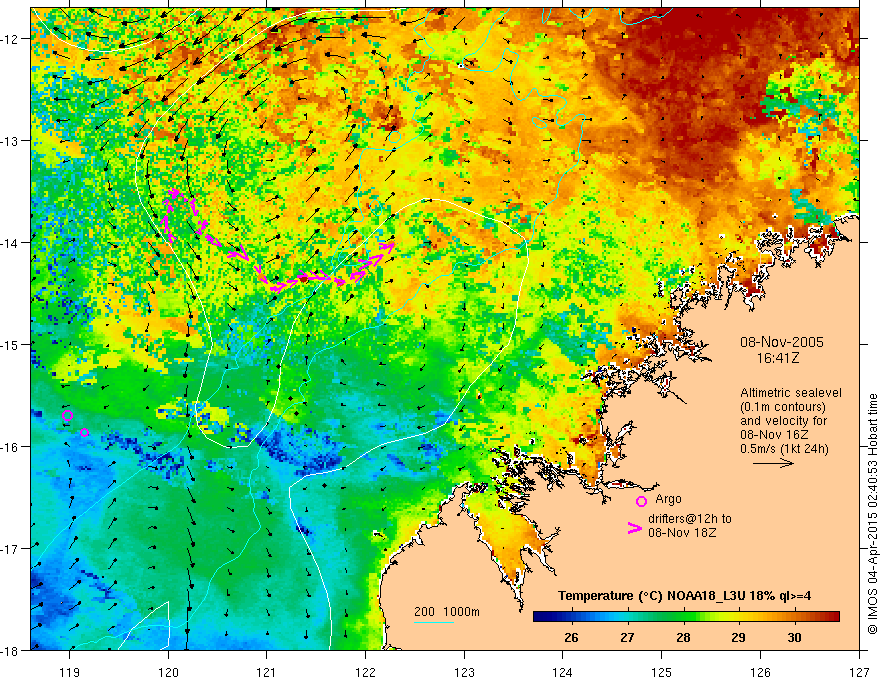Click the dark red end of temperature colorbar
This screenshot has width=880, height=680.
833,617
